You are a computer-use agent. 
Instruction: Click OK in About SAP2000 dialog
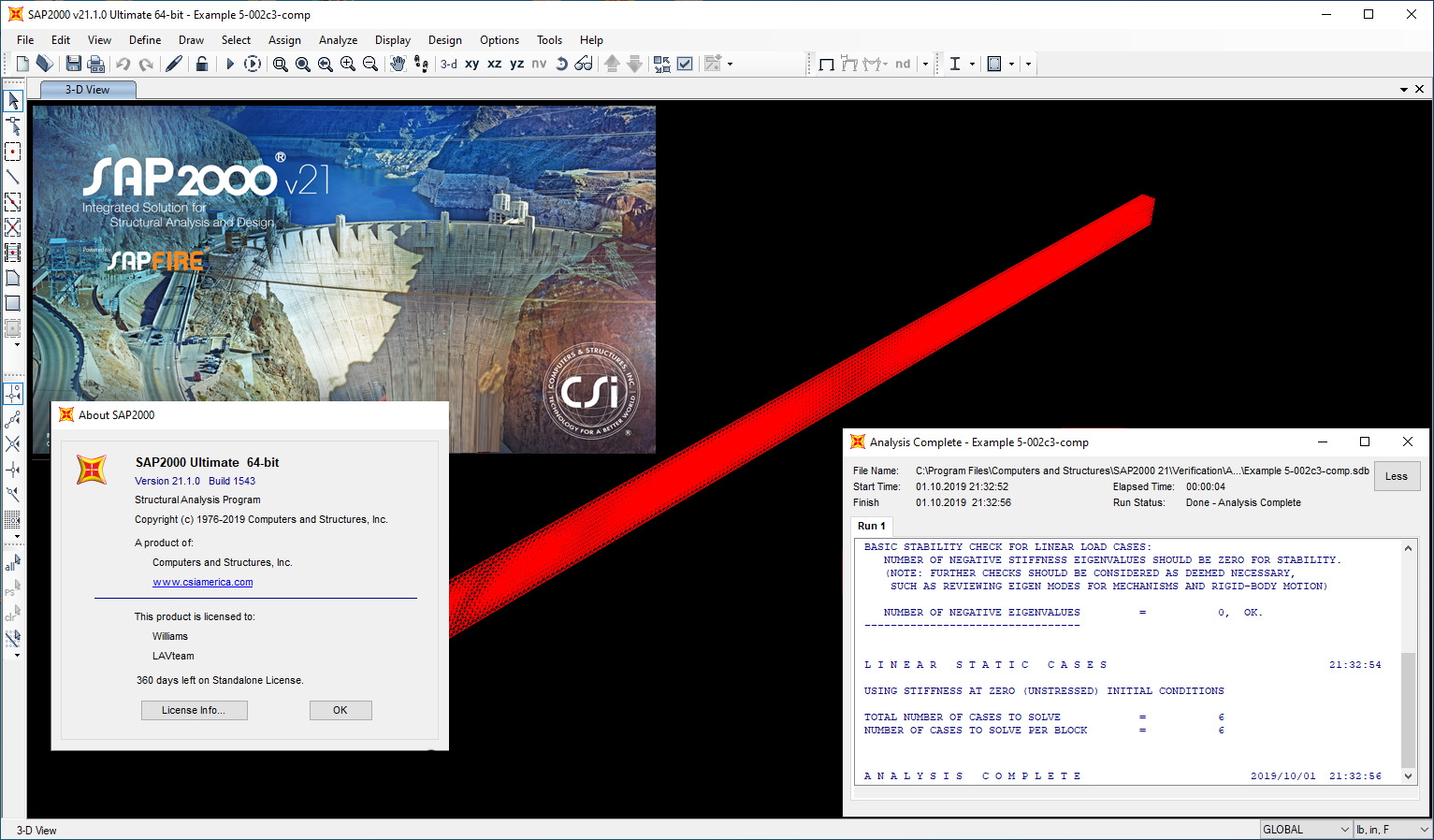340,710
